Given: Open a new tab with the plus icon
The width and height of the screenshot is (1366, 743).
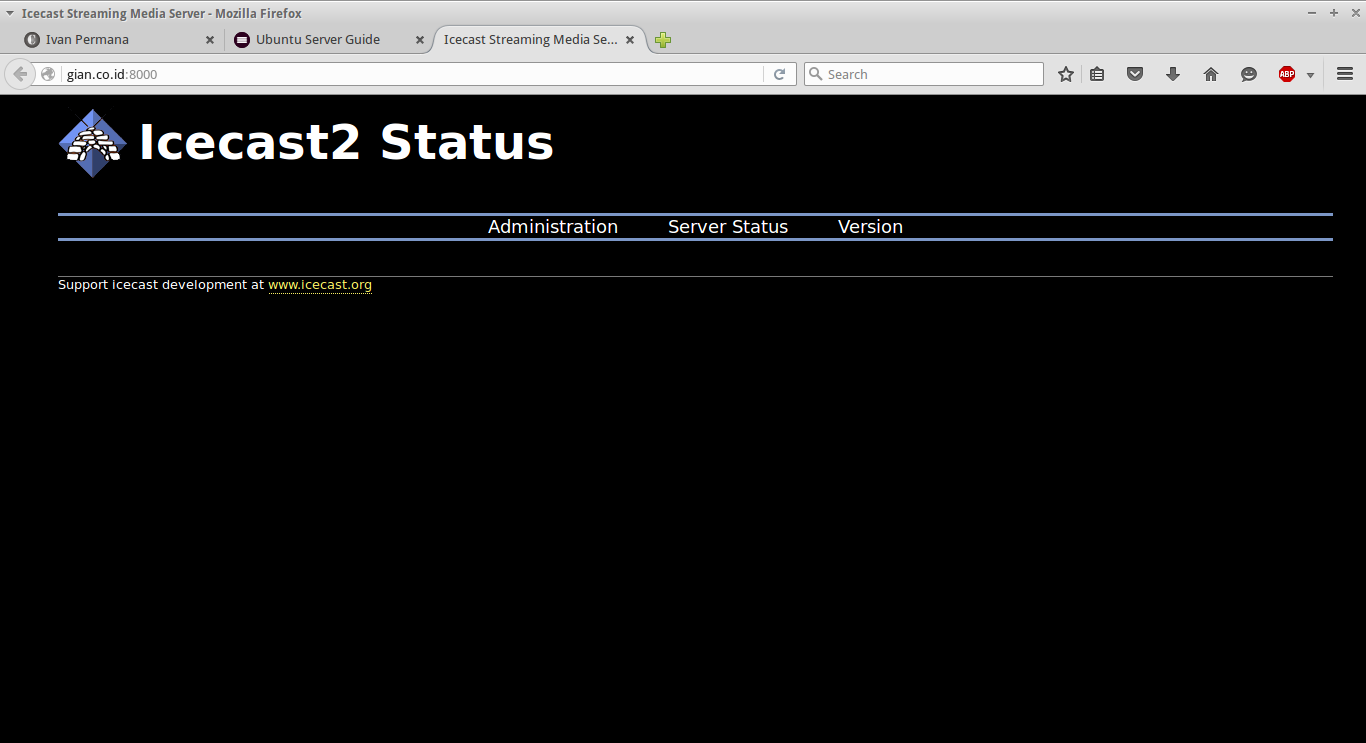Looking at the screenshot, I should coord(663,40).
